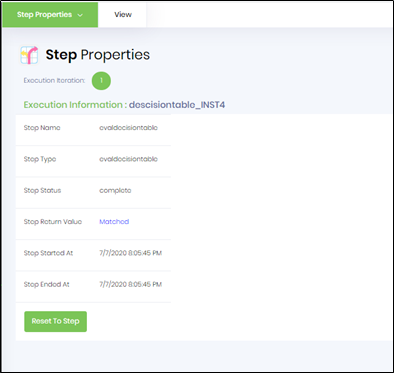The height and width of the screenshot is (373, 394).
Task: Click the Step Properties page title
Action: click(98, 55)
